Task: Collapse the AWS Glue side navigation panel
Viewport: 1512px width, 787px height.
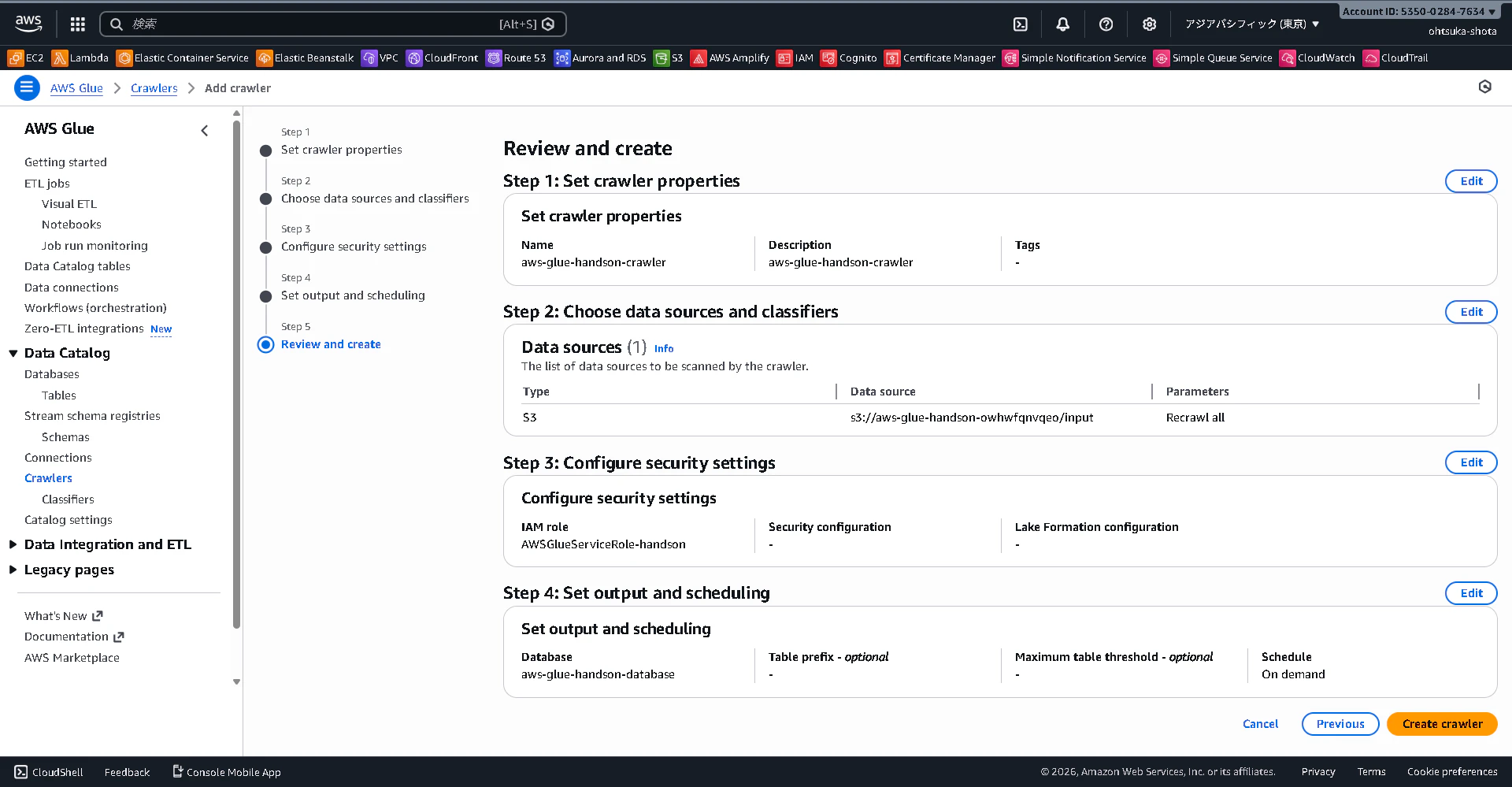Action: [204, 130]
